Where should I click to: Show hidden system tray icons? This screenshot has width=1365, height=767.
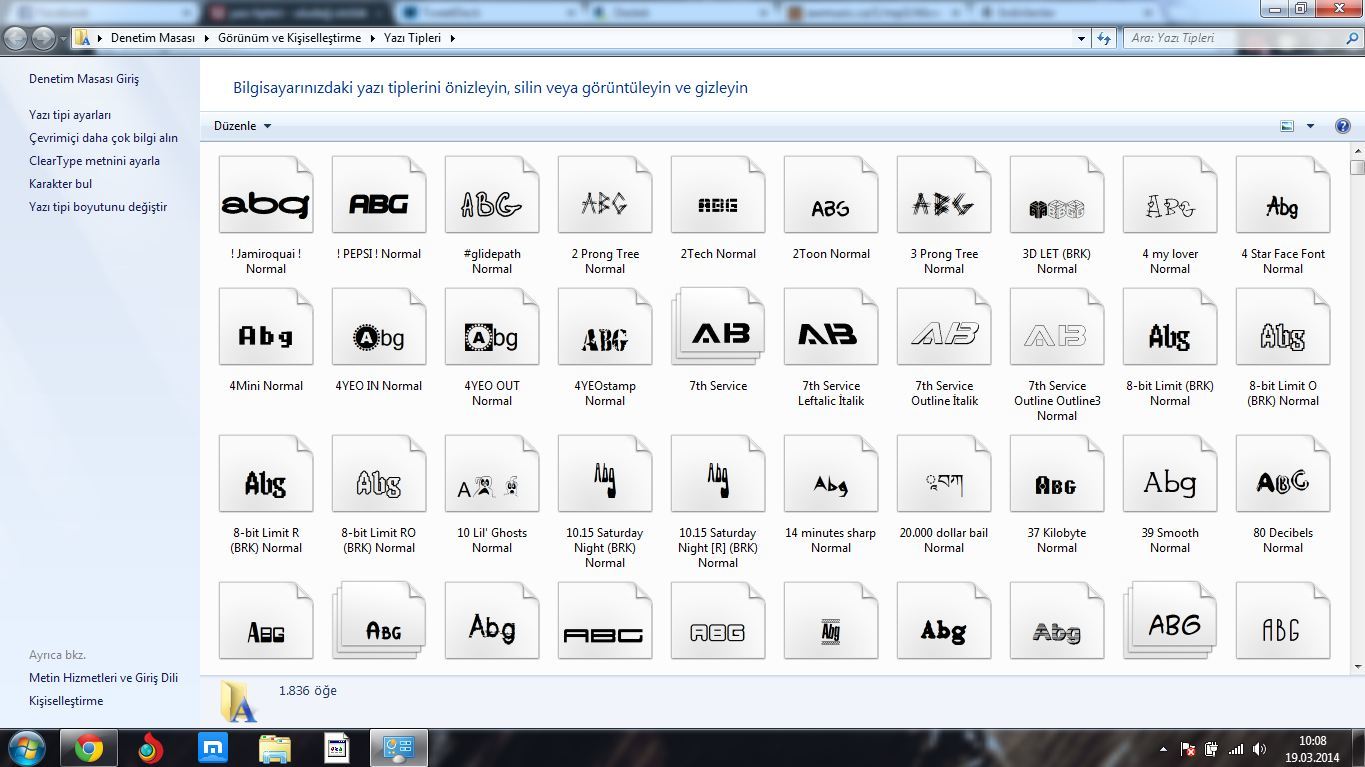click(1162, 749)
